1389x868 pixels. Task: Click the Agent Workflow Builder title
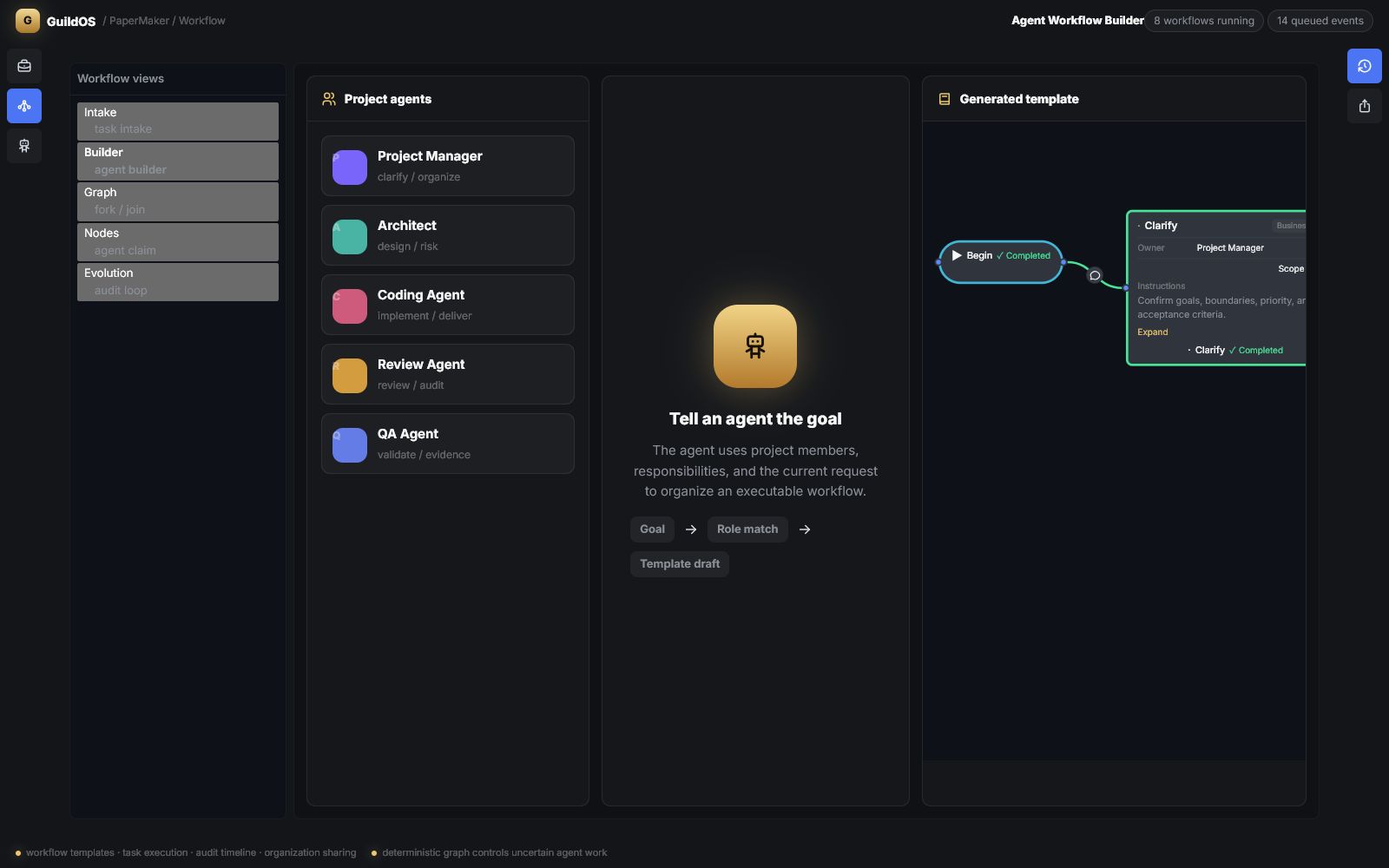pyautogui.click(x=1077, y=21)
